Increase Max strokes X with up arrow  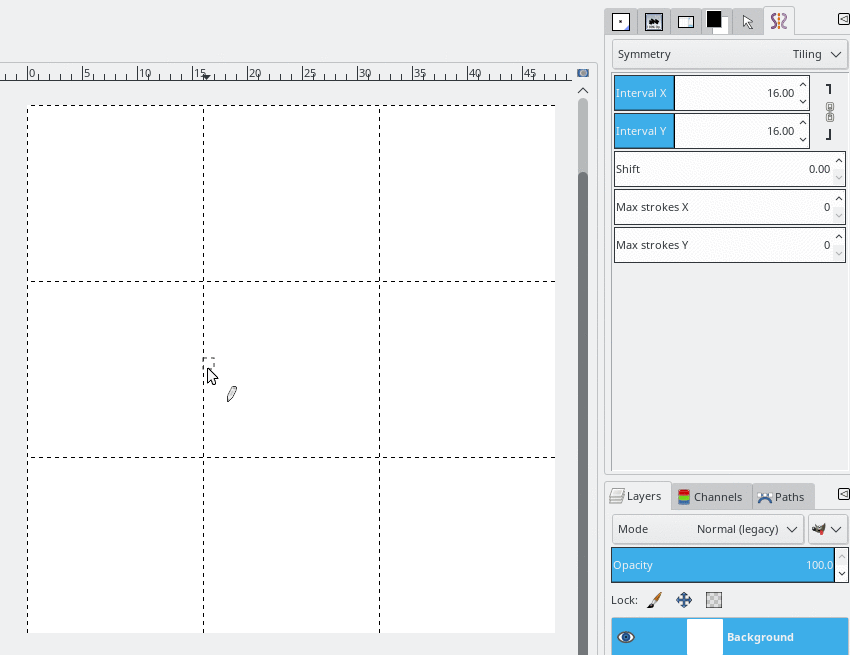pos(839,199)
